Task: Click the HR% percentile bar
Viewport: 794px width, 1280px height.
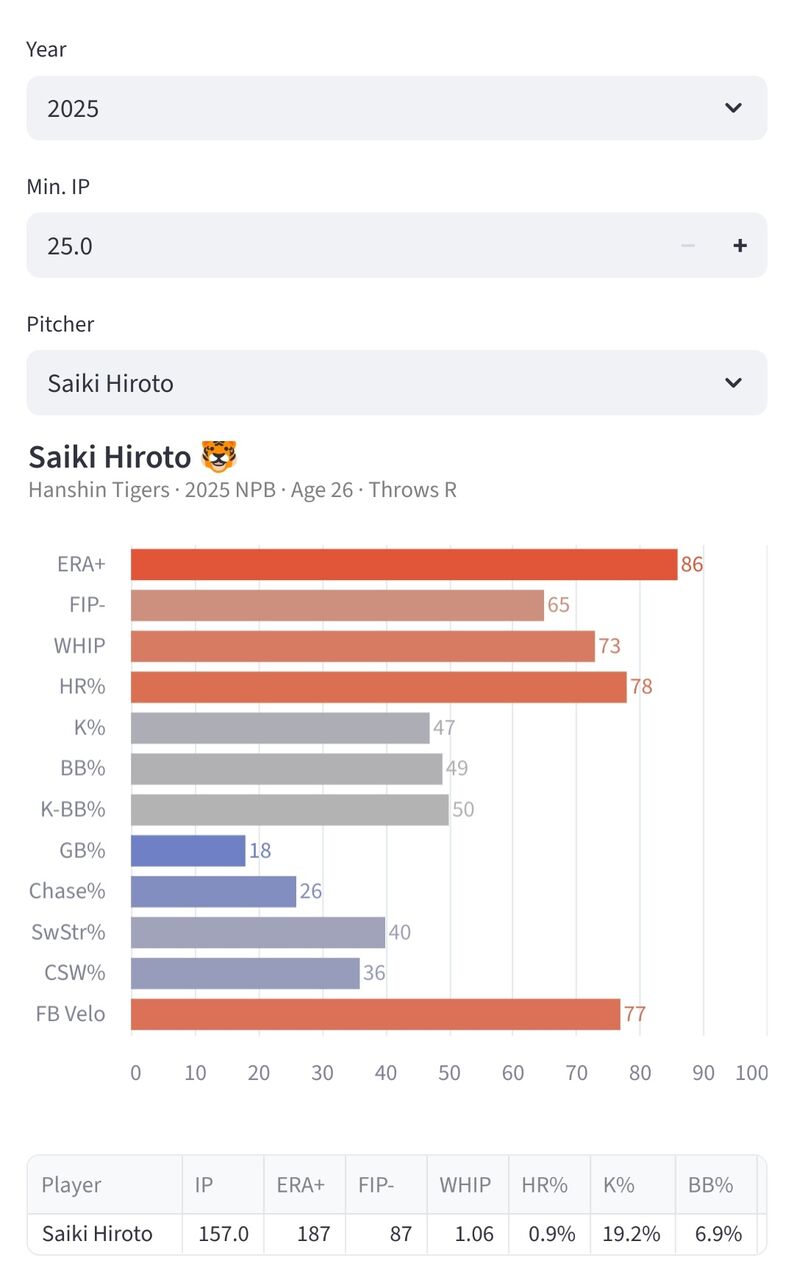Action: click(x=379, y=687)
